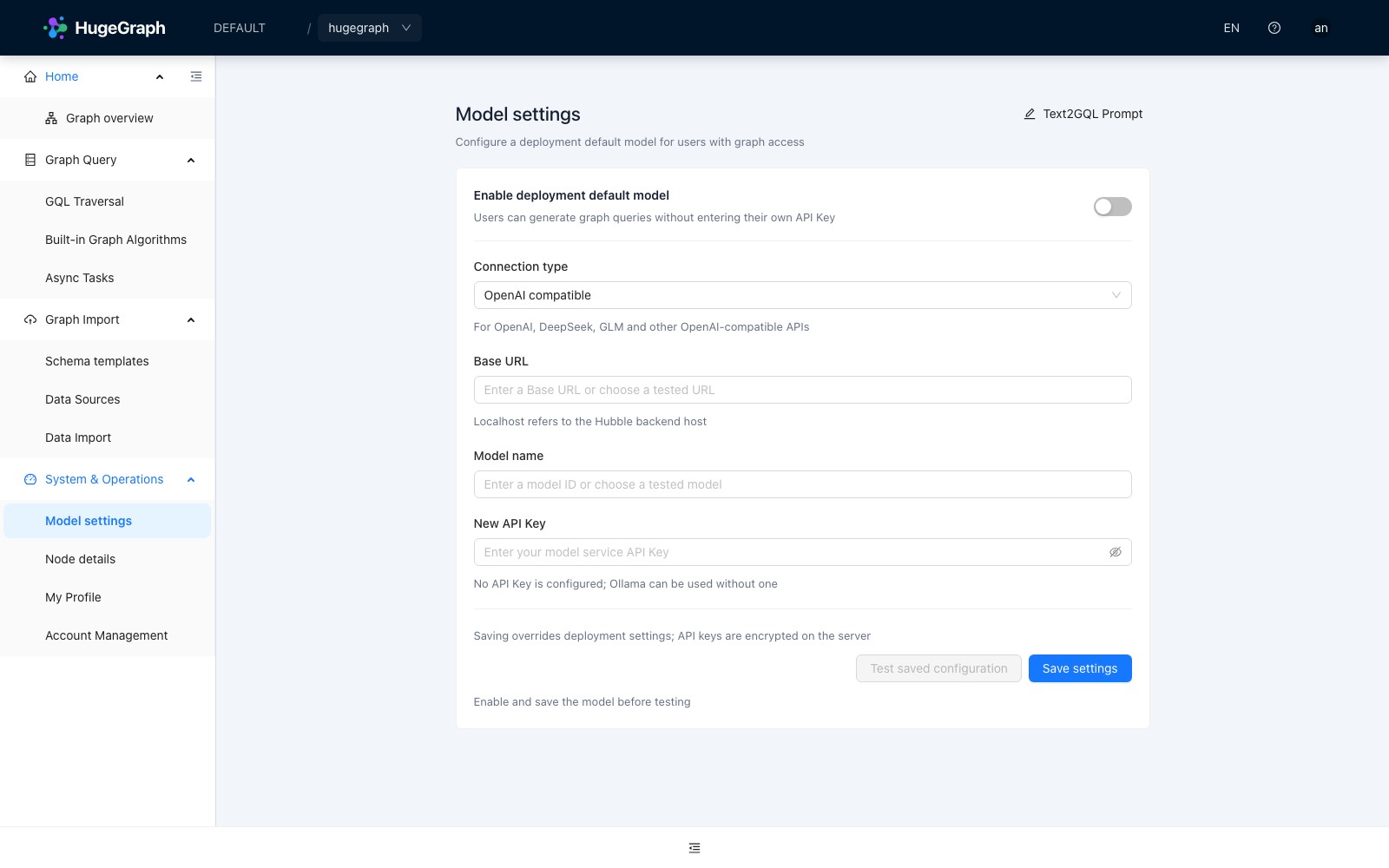Click the Graph Query document icon
Screen dimensions: 1389x868
[x=30, y=160]
